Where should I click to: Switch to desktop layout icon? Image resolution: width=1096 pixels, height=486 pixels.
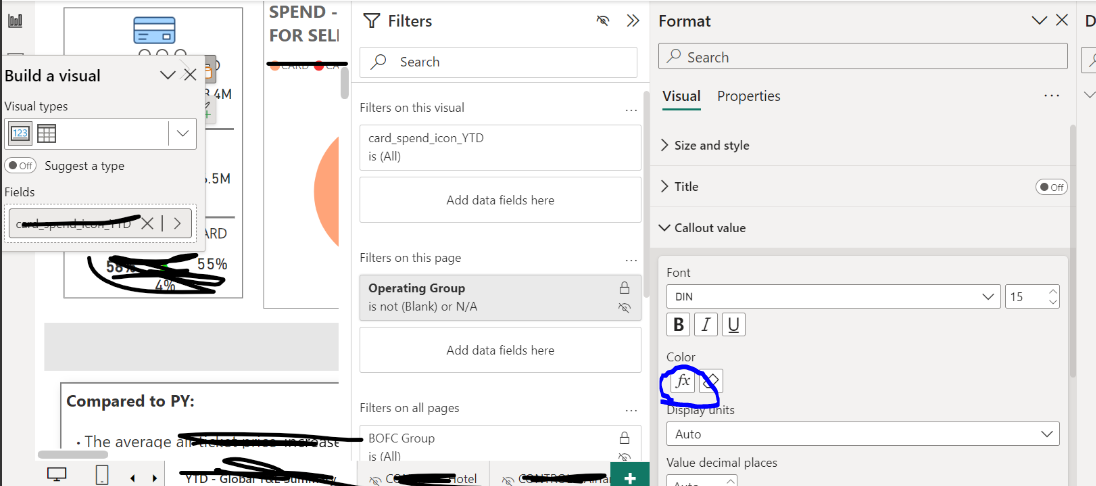click(57, 474)
